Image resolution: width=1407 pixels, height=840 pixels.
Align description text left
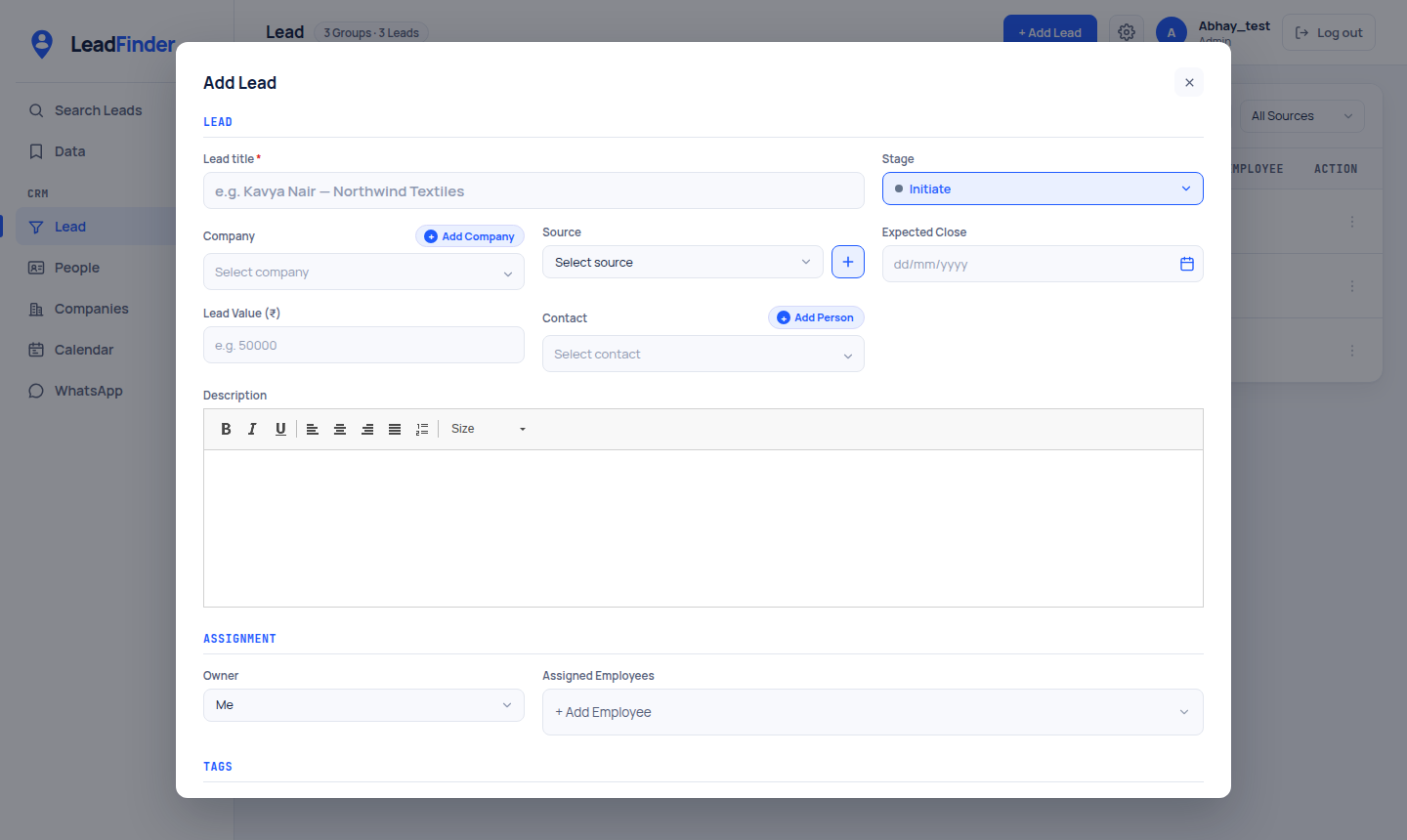[313, 429]
